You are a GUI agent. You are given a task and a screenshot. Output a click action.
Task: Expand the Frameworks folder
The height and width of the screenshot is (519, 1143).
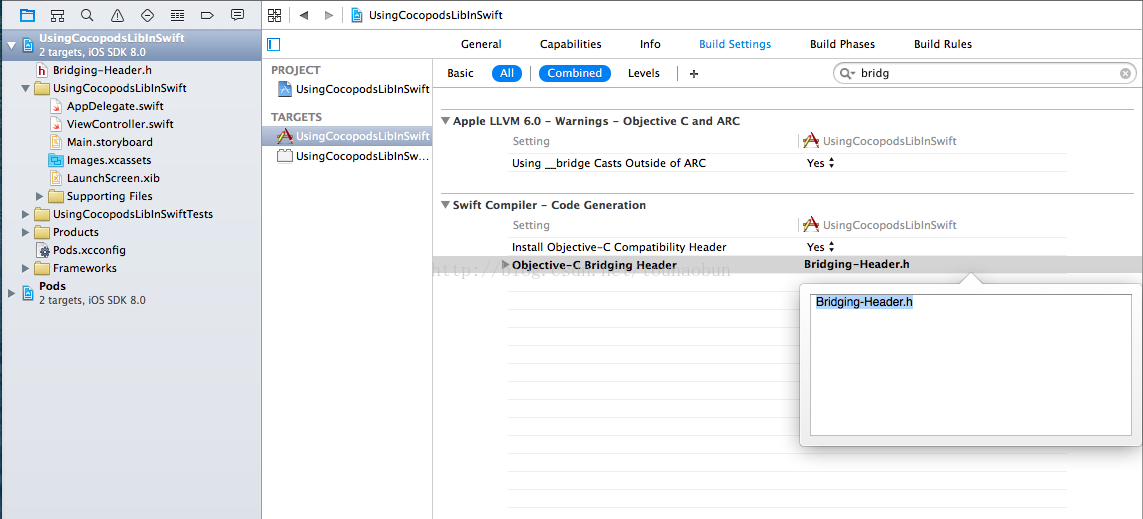tap(26, 268)
